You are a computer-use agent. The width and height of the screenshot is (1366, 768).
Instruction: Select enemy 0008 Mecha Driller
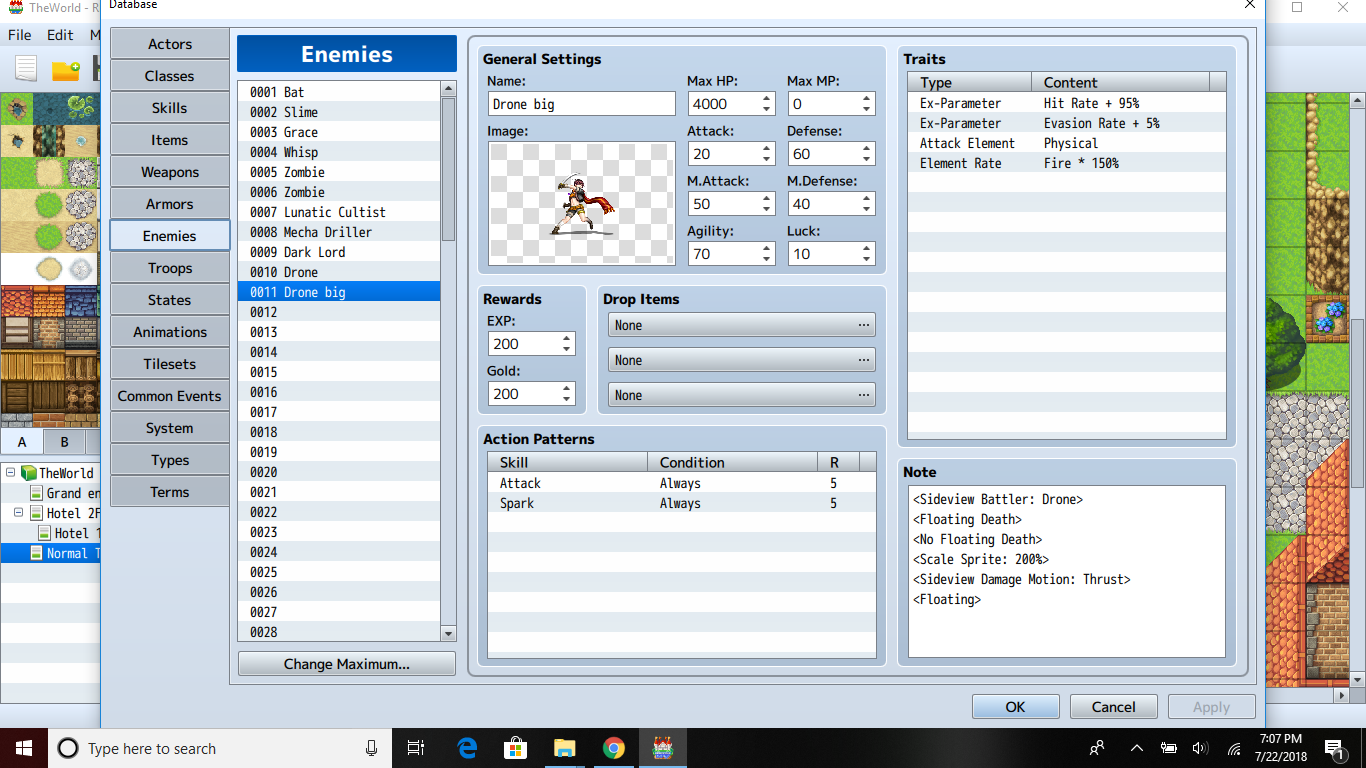[x=339, y=232]
